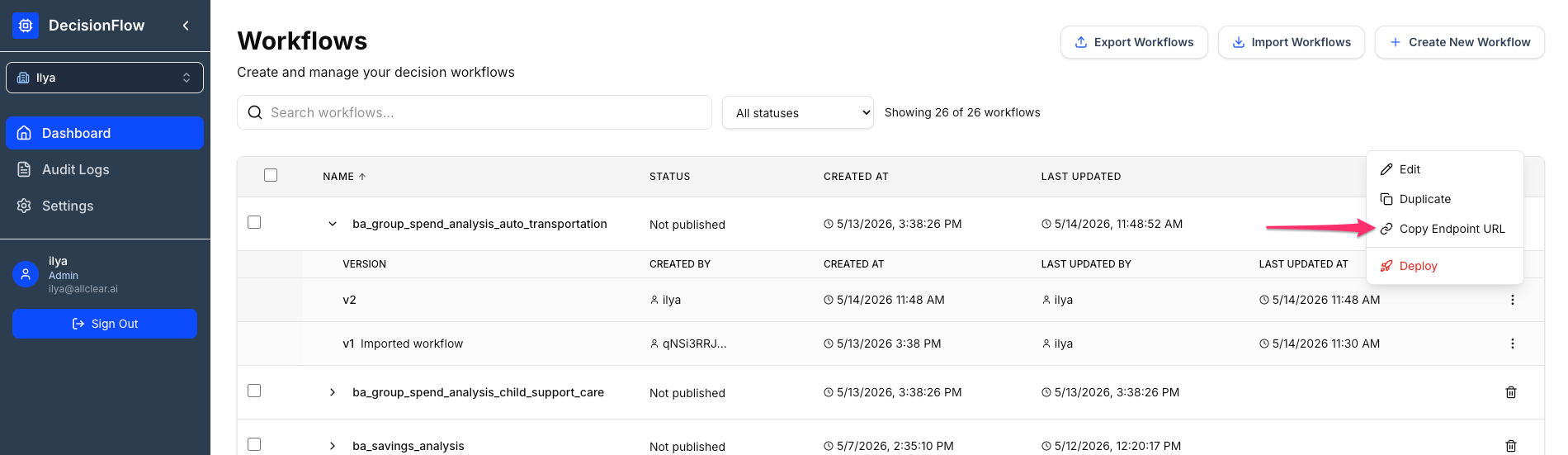Click Import Workflows button
This screenshot has height=455, width=1568.
1292,42
